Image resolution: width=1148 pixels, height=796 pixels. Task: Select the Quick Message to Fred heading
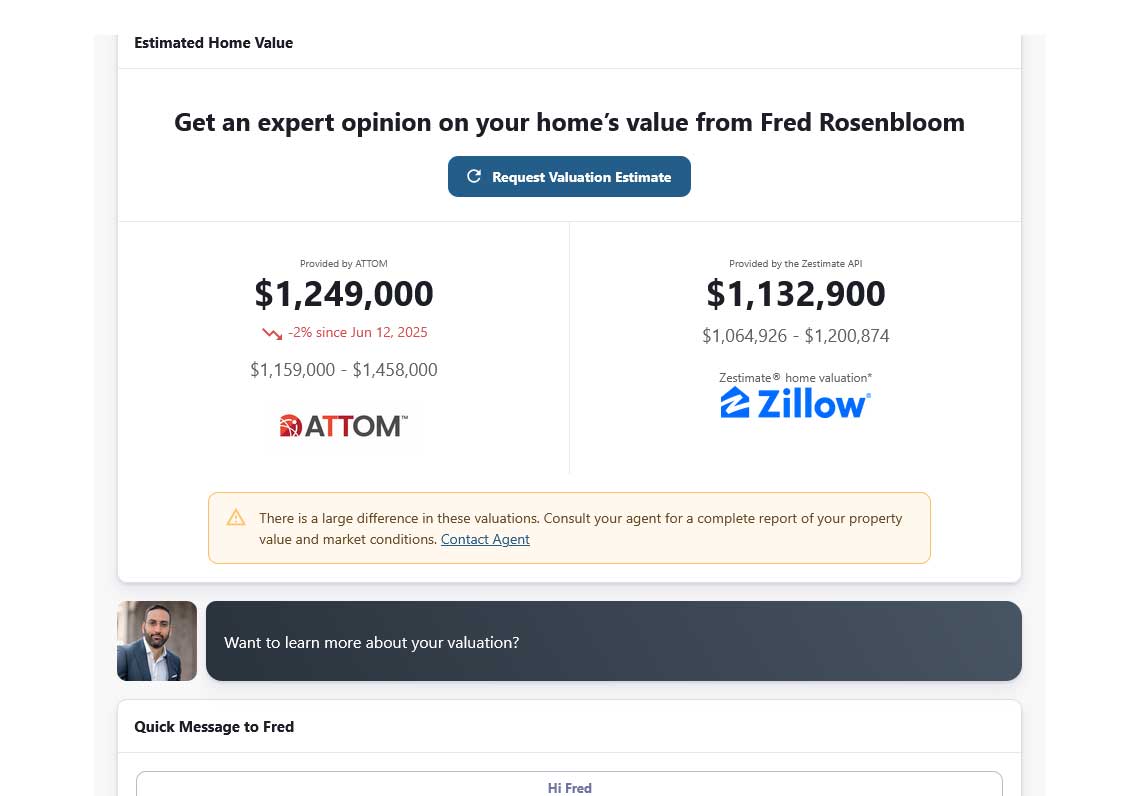coord(214,727)
